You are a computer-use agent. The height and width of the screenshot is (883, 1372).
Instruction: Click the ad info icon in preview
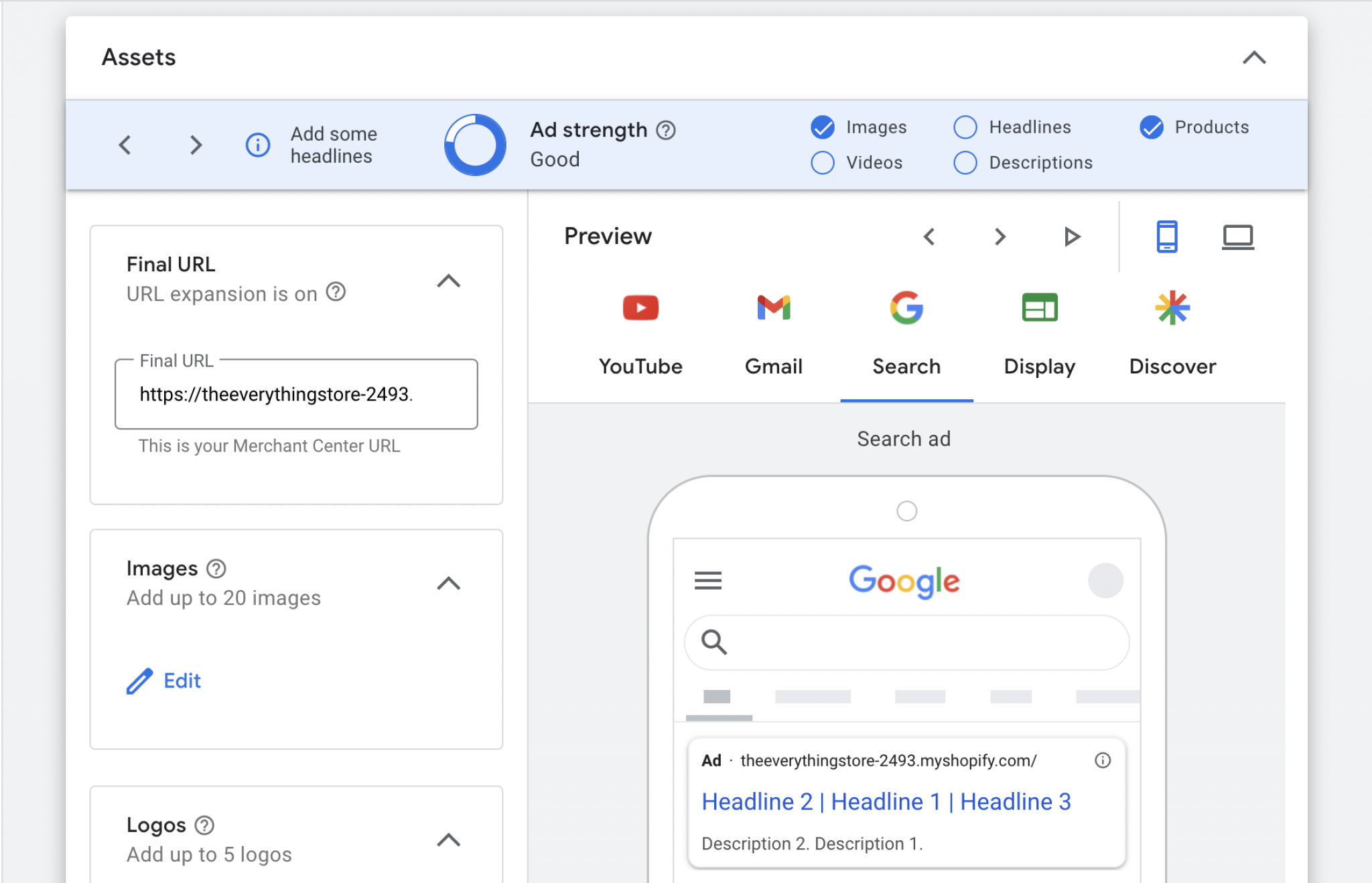1103,760
